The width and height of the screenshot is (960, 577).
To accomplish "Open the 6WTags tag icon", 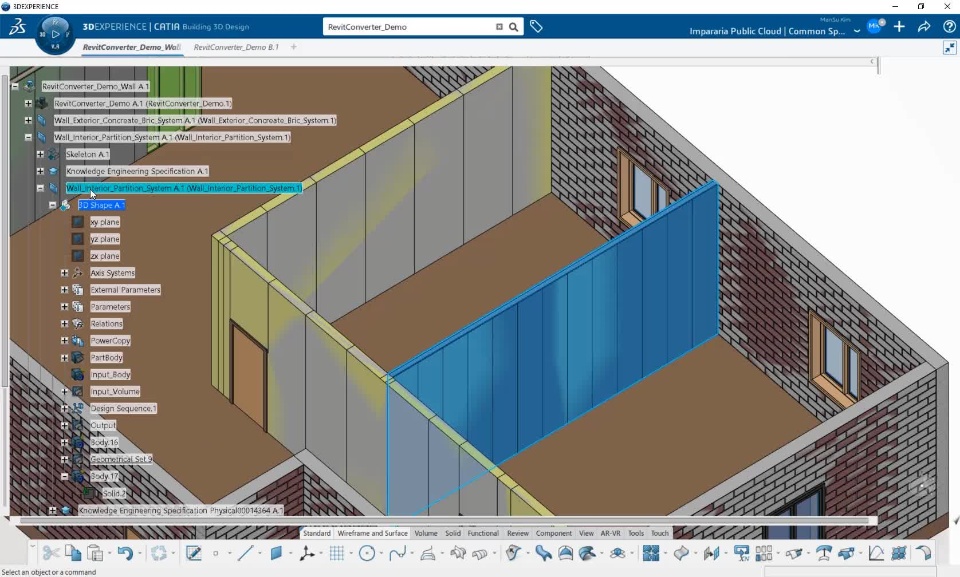I will 536,26.
